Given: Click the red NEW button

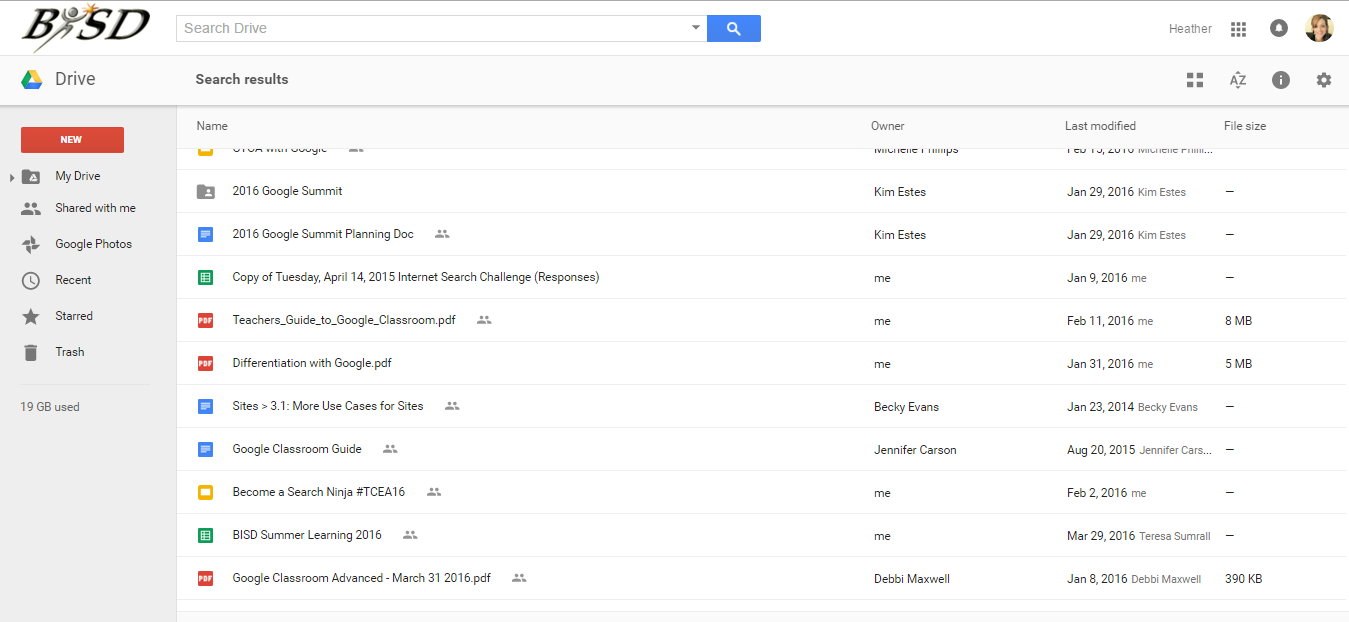Looking at the screenshot, I should [72, 140].
